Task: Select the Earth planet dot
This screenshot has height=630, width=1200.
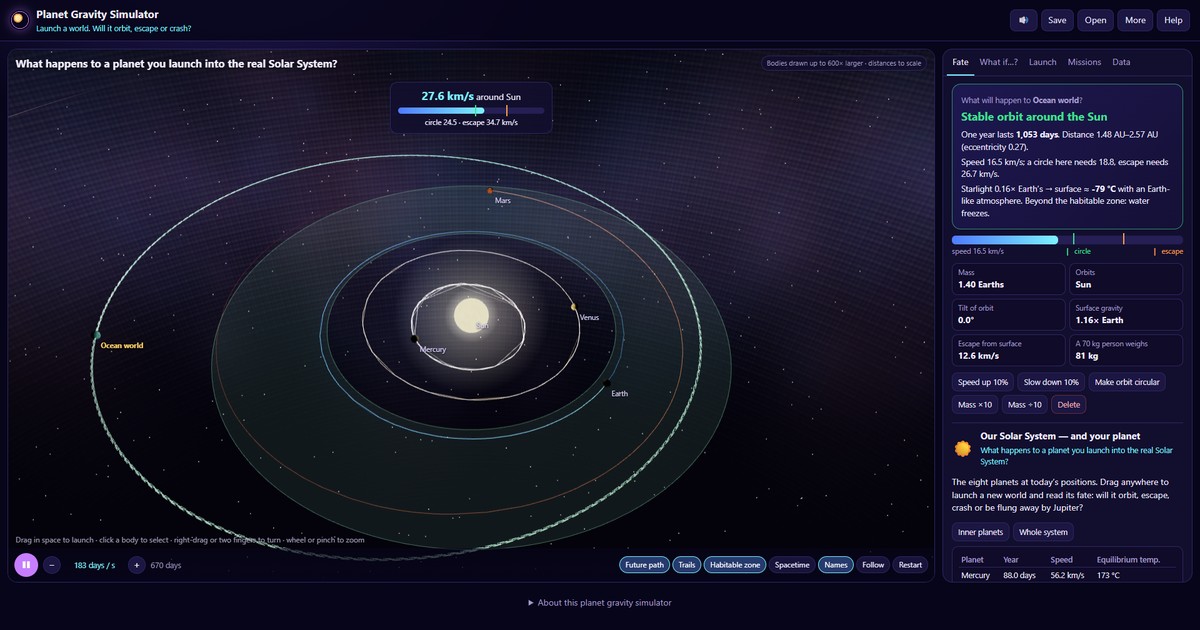Action: click(607, 383)
